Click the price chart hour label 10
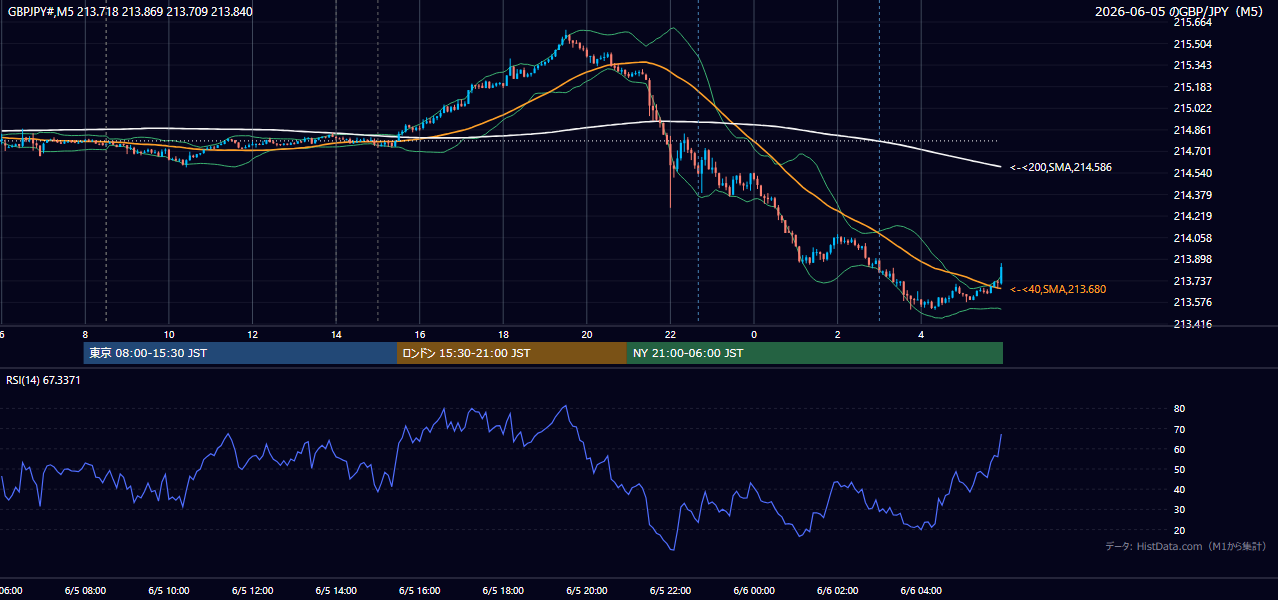1278x600 pixels. click(x=169, y=334)
